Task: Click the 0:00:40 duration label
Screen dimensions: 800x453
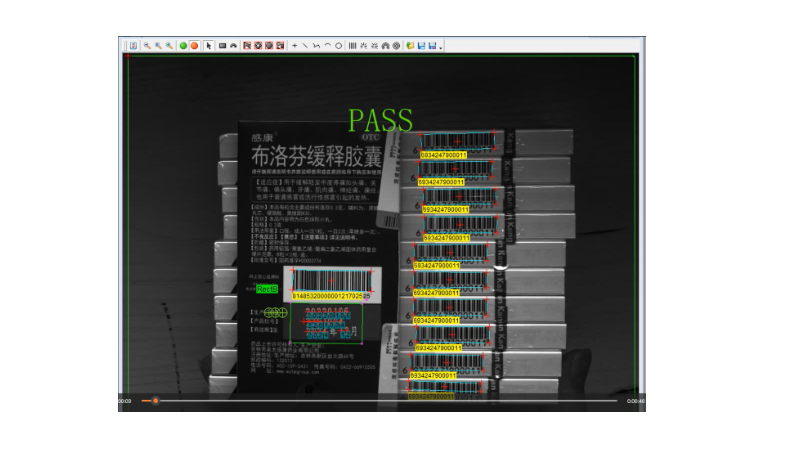Action: pyautogui.click(x=636, y=401)
